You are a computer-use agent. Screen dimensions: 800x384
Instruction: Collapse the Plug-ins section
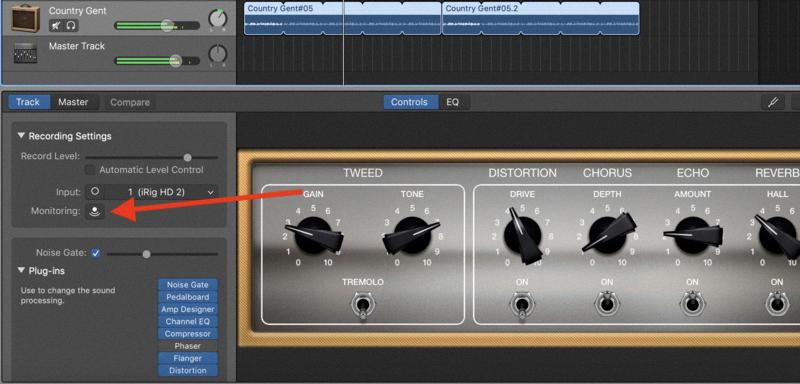click(x=21, y=270)
